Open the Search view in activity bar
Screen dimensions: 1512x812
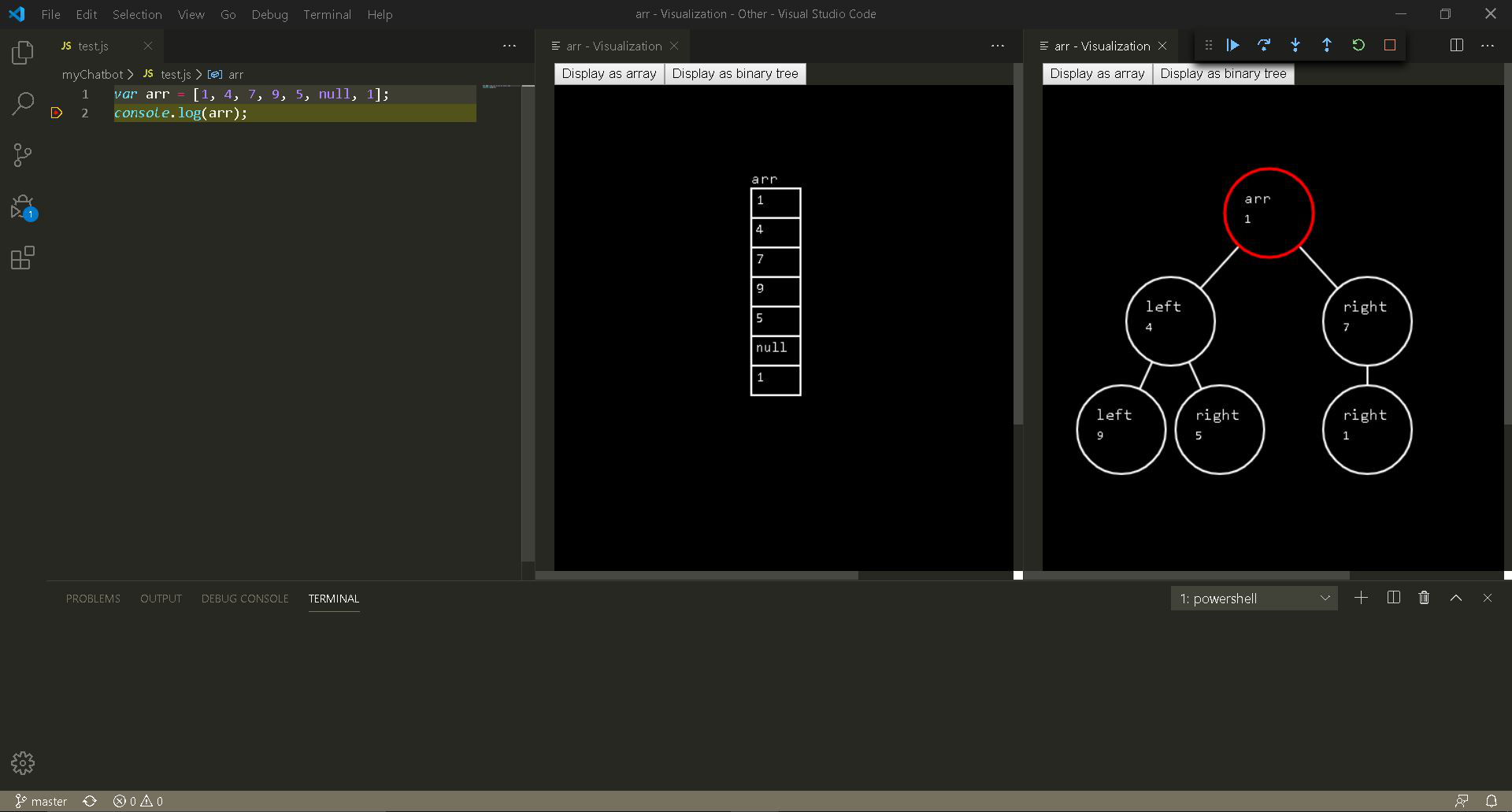click(x=23, y=103)
